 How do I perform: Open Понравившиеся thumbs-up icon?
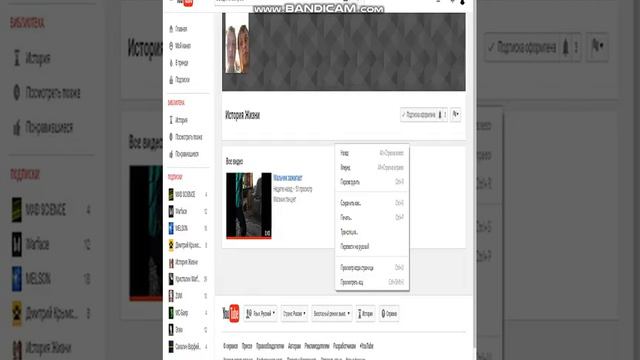171,154
